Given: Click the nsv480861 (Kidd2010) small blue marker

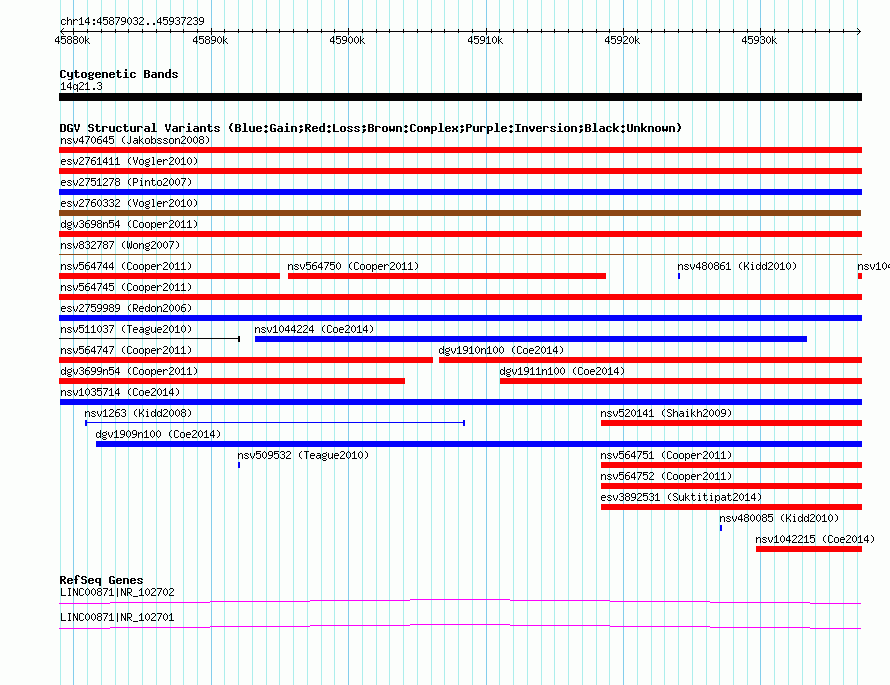Looking at the screenshot, I should click(679, 276).
